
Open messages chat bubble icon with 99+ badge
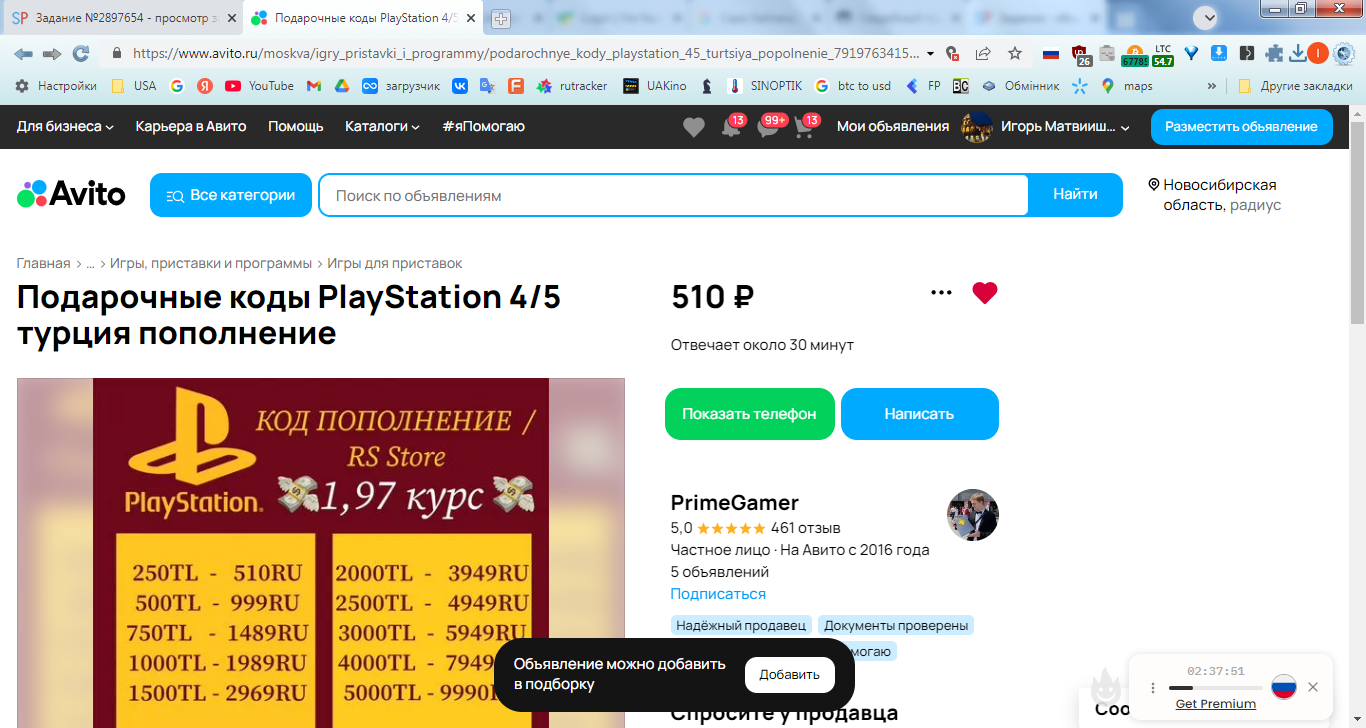[767, 128]
